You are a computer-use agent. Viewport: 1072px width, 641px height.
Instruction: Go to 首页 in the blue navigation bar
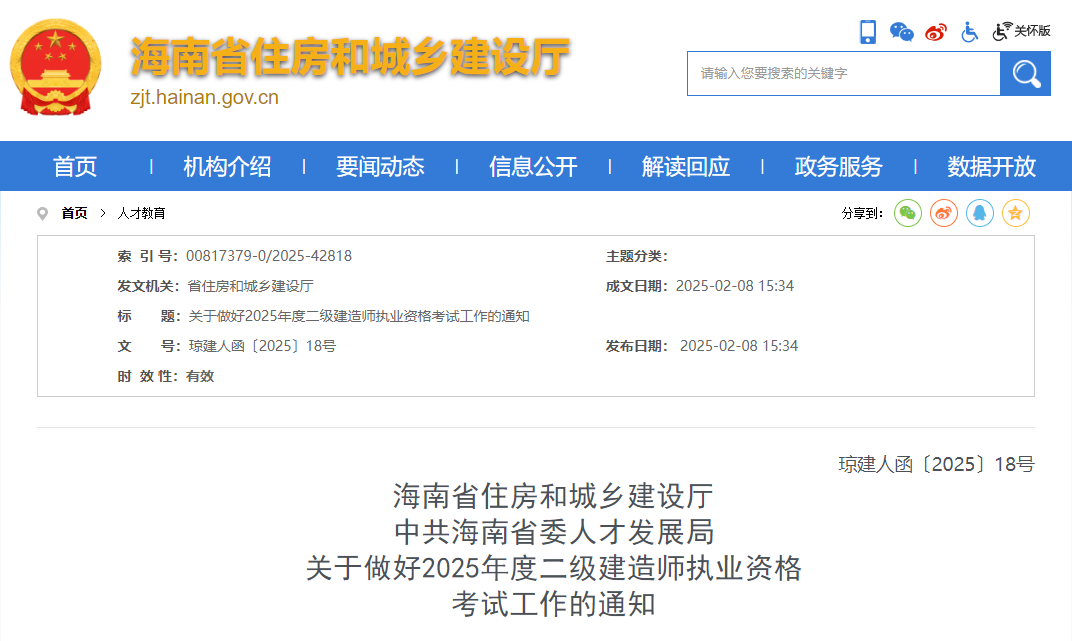point(75,167)
